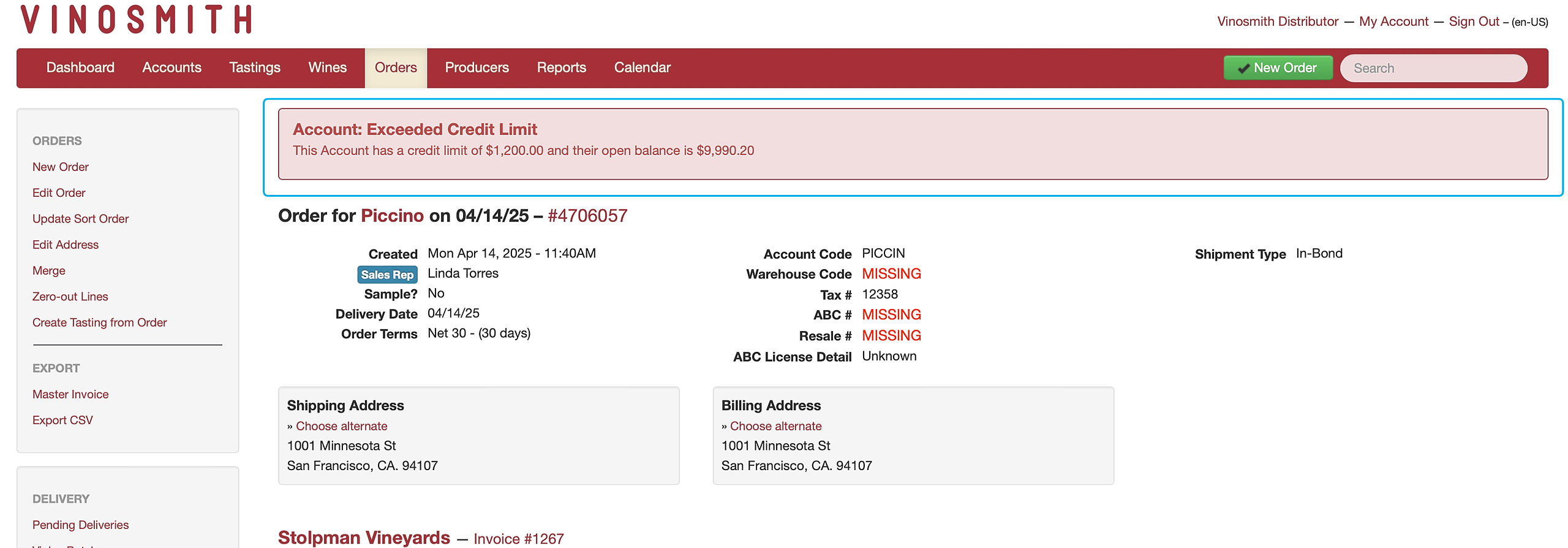Open the Vinosmith Distributor link
1568x548 pixels.
[x=1278, y=21]
